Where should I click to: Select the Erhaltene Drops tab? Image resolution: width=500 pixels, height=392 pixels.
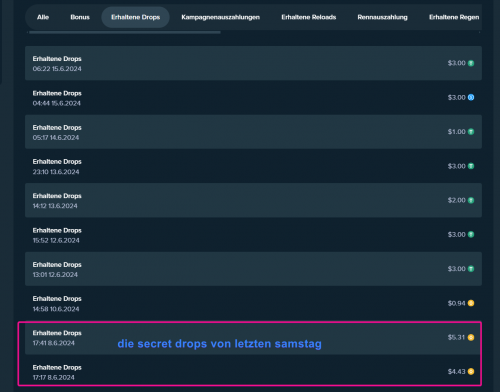[135, 17]
